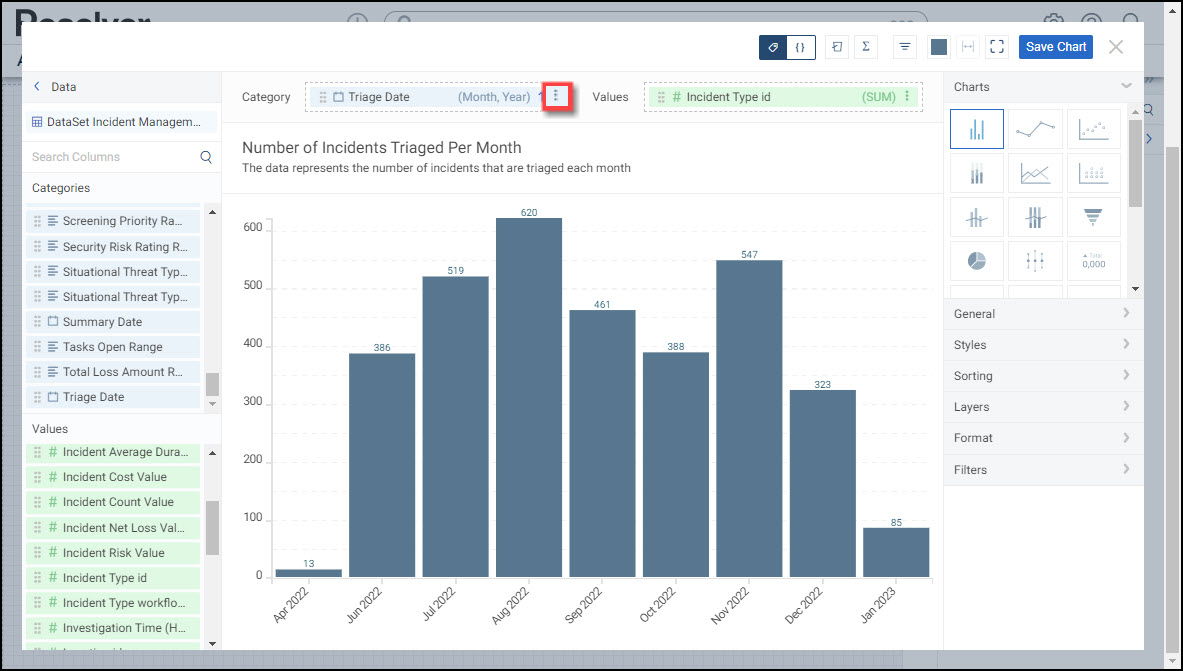Screen dimensions: 1183x671
Task: Open the fullscreen view icon
Action: click(x=996, y=47)
